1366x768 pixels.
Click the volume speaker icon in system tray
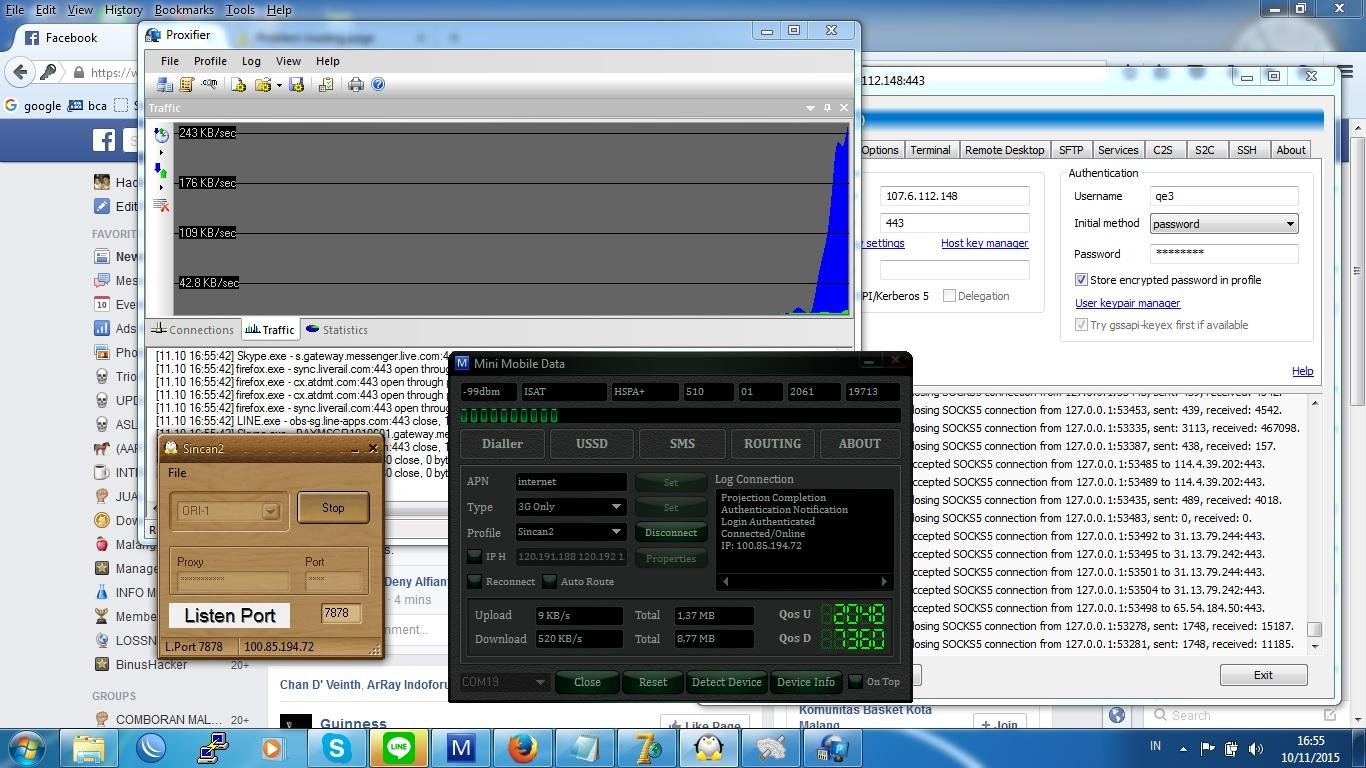(1254, 748)
